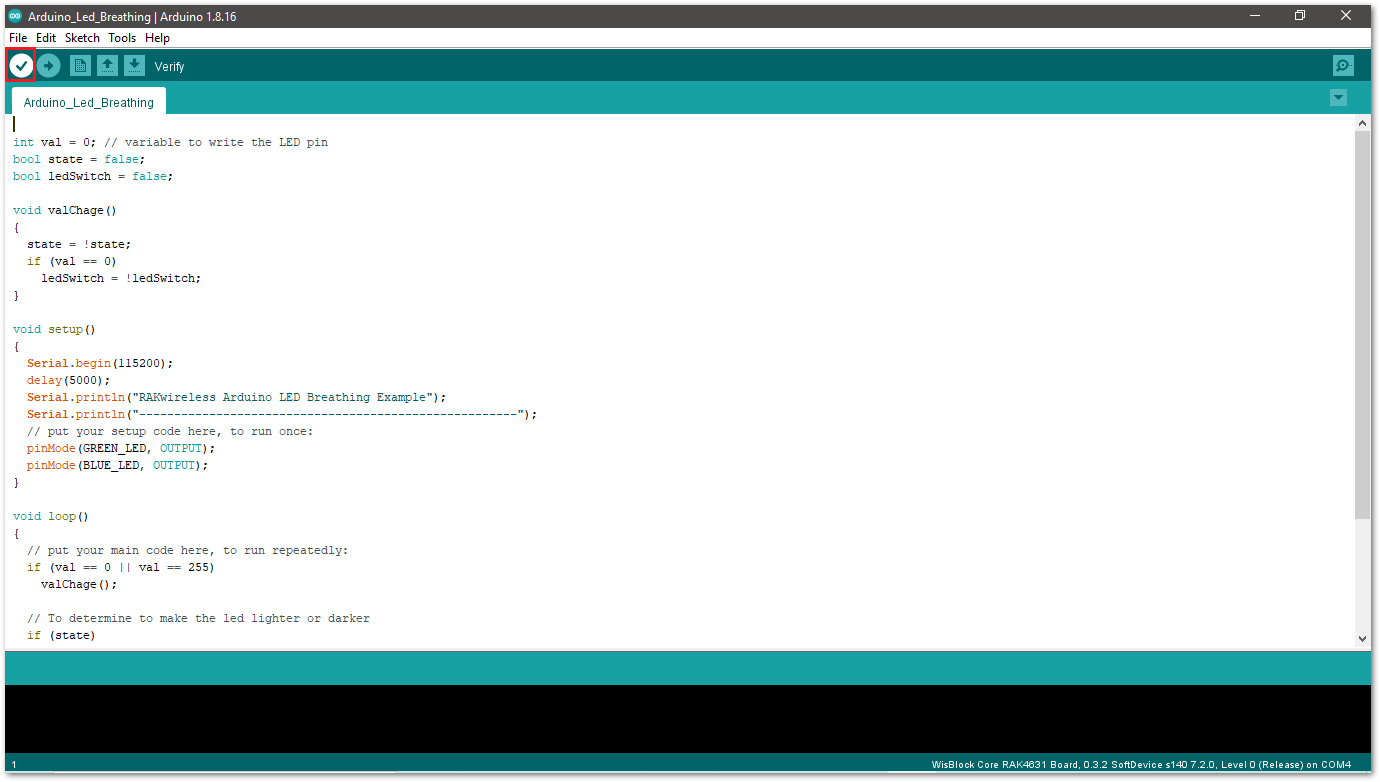Viewport: 1380px width, 782px height.
Task: Open the Edit menu
Action: (46, 38)
